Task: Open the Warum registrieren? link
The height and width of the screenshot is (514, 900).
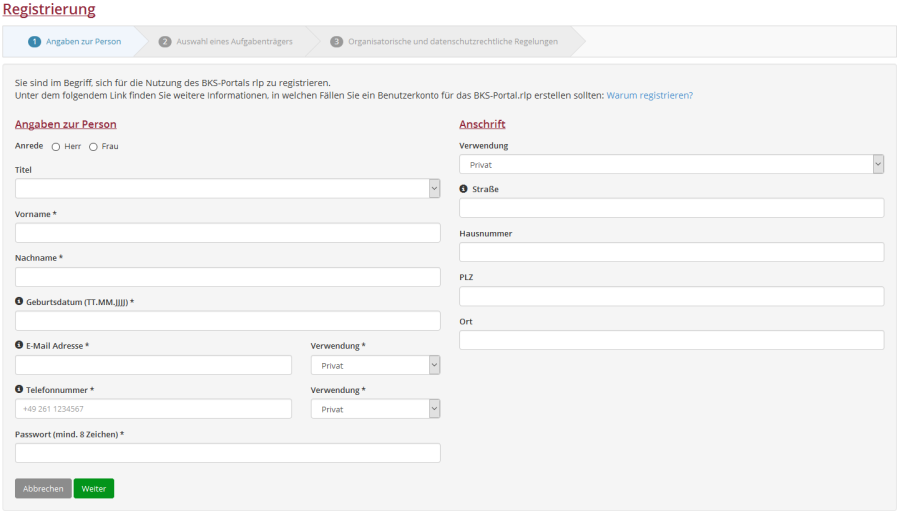Action: coord(649,95)
